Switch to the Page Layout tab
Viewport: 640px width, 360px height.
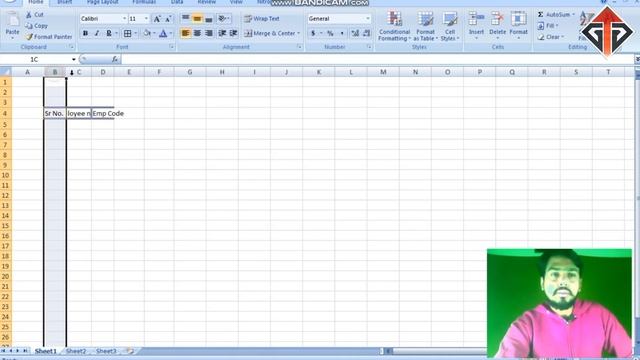(x=102, y=2)
